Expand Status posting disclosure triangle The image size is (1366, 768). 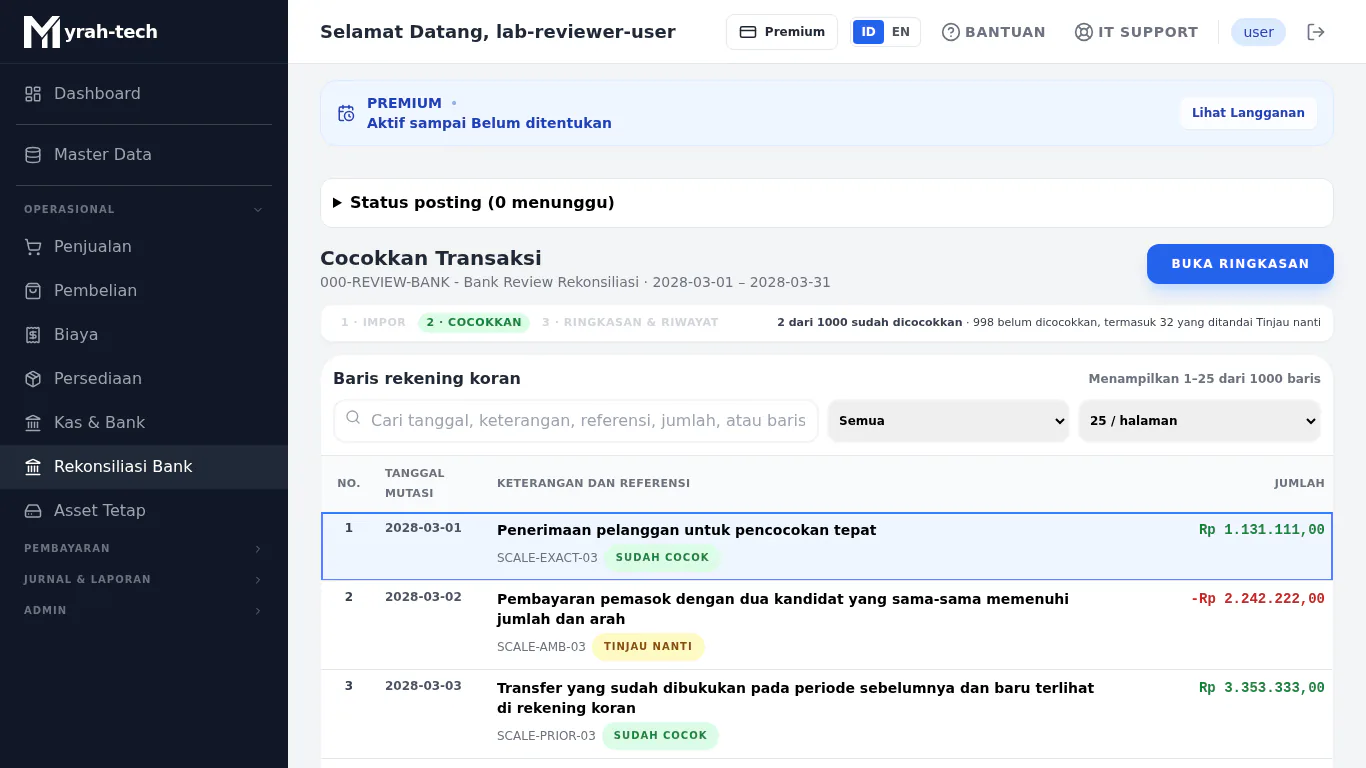click(338, 203)
